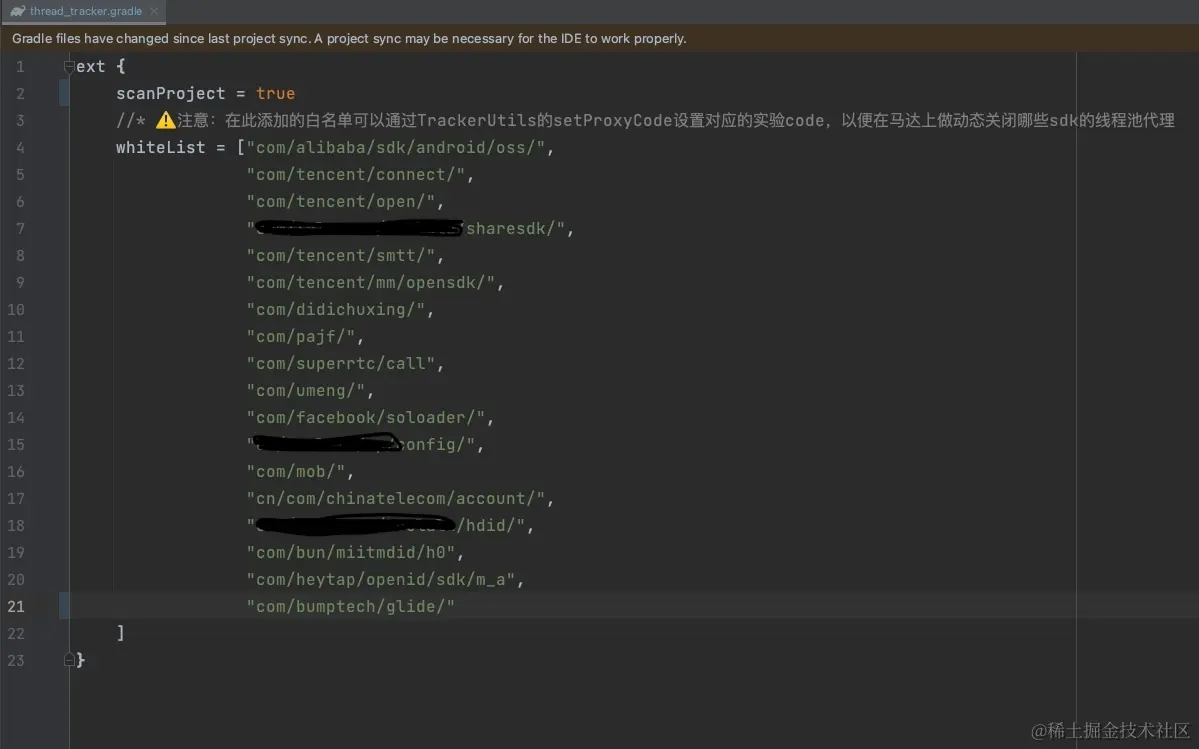This screenshot has height=749, width=1199.
Task: Click line number 12 in the gutter
Action: tap(16, 364)
